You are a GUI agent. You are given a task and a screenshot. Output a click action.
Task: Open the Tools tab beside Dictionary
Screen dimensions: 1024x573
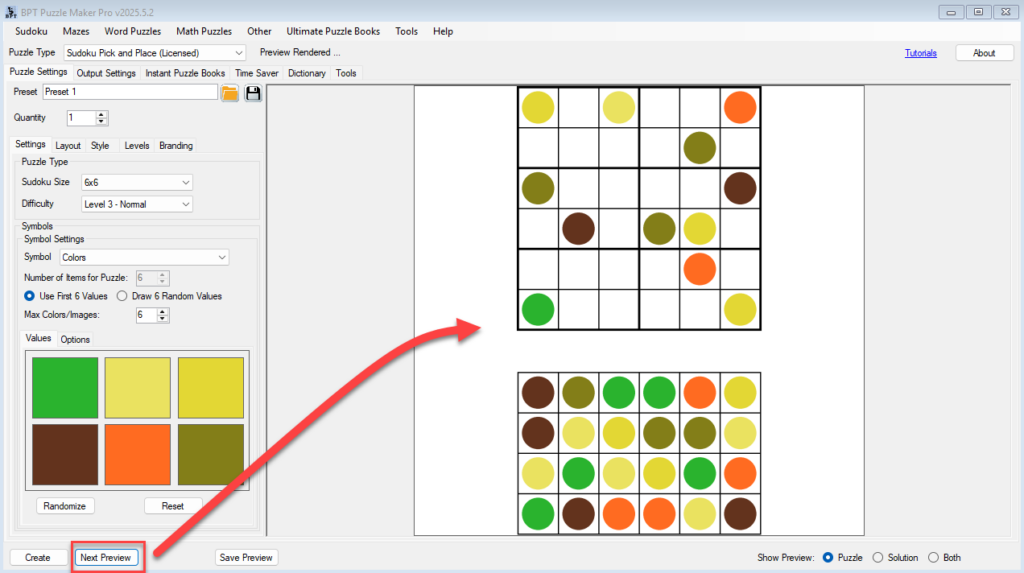[x=346, y=73]
